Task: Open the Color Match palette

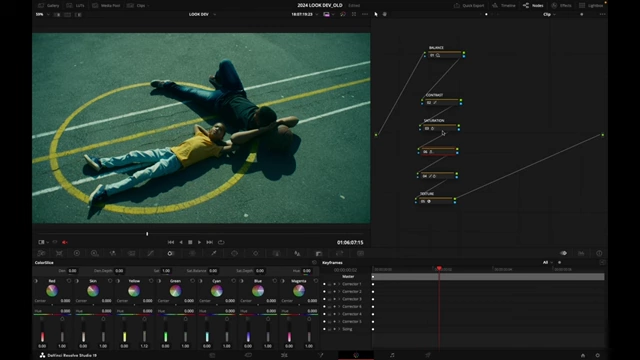Action: [x=59, y=253]
